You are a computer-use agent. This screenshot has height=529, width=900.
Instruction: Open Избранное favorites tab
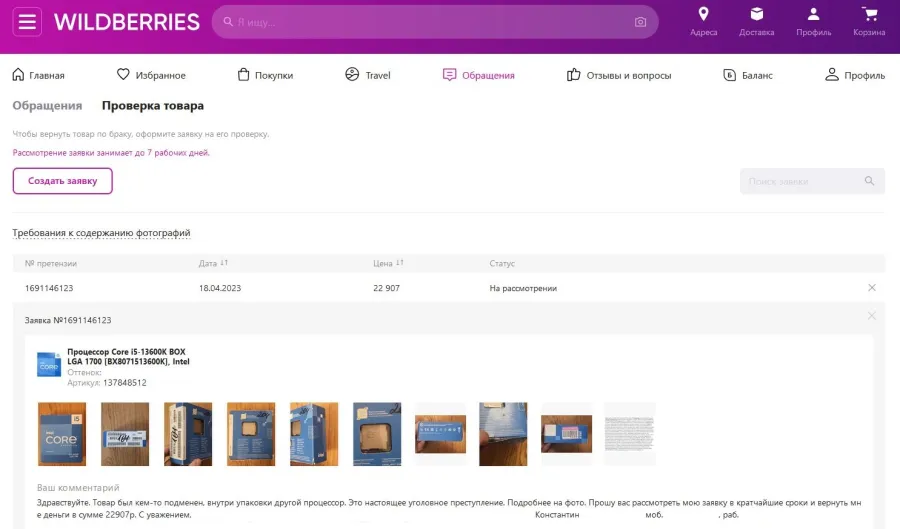151,75
